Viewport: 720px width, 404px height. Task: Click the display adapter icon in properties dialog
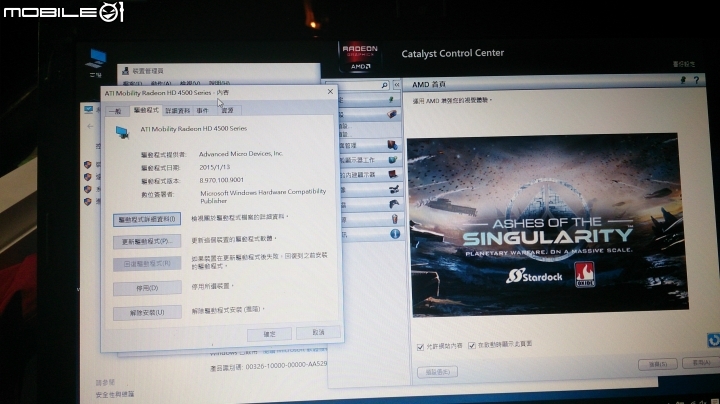coord(122,132)
